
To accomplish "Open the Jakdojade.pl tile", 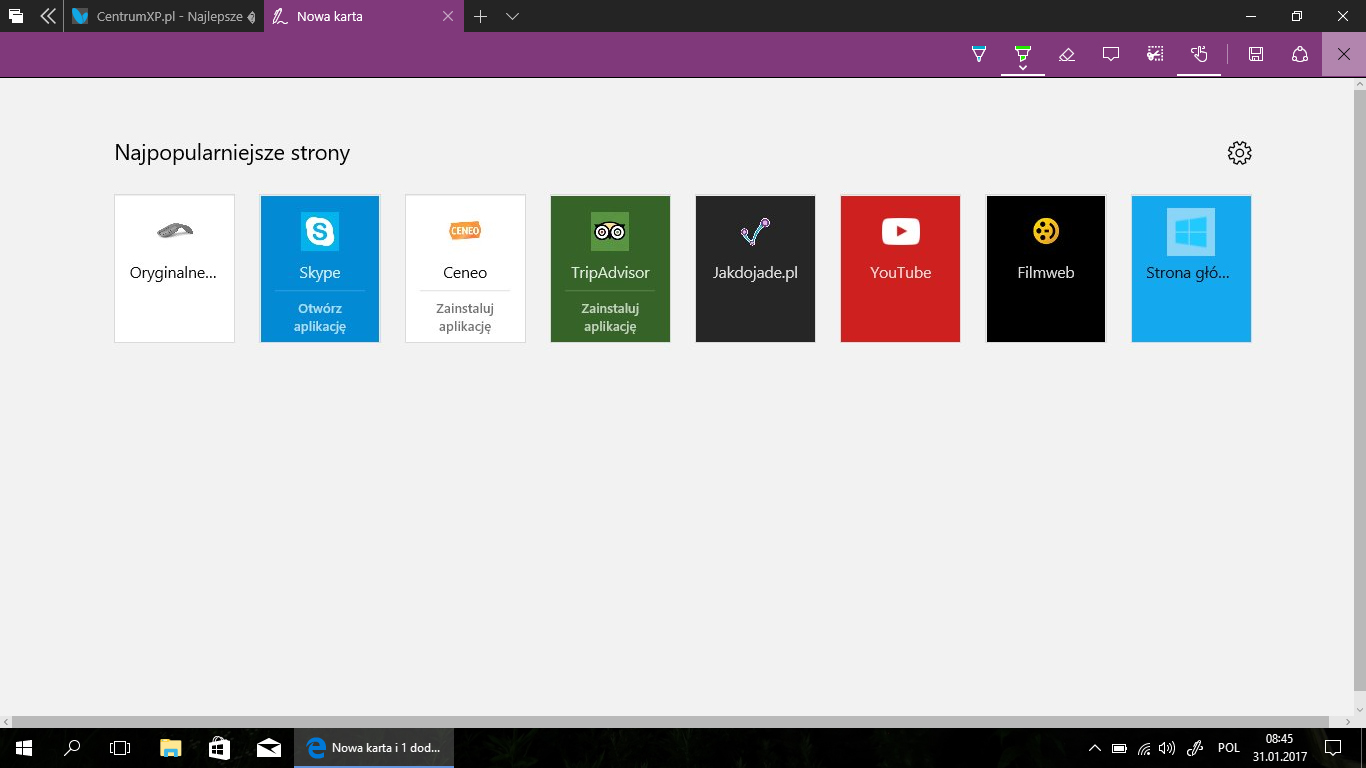I will coord(755,268).
